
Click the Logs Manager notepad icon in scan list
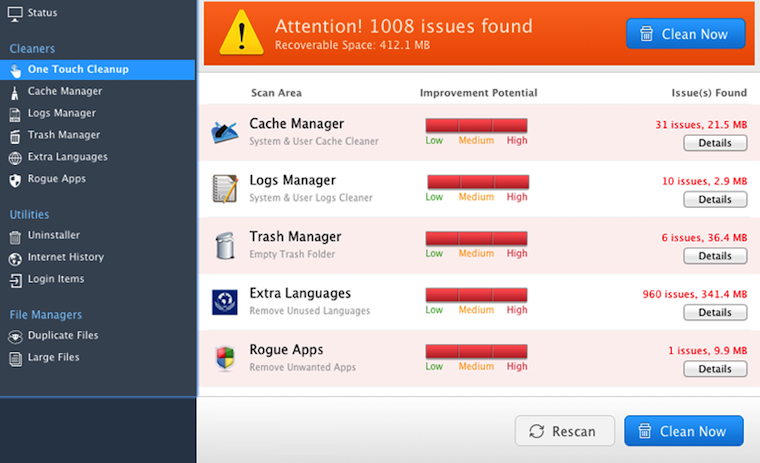(225, 188)
